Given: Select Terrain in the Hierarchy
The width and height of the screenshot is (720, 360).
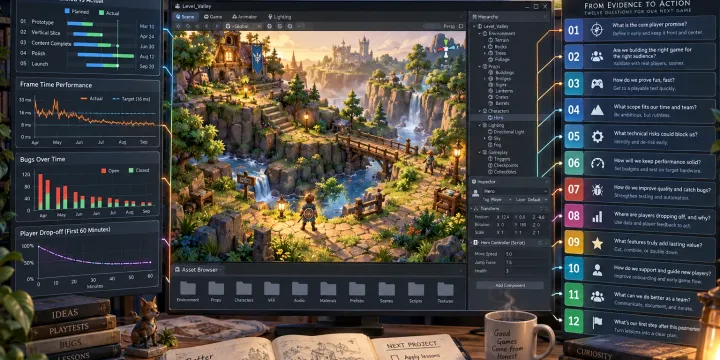Looking at the screenshot, I should pos(502,40).
